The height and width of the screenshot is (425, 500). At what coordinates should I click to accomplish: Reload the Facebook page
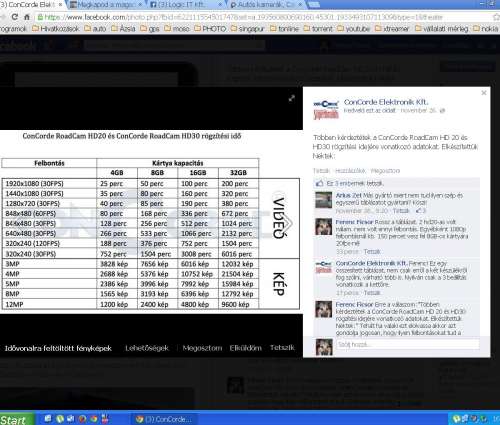pyautogui.click(x=15, y=17)
